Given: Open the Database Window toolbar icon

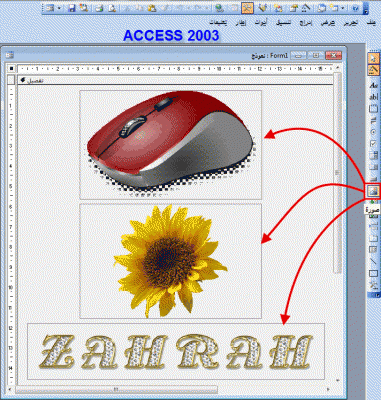Looking at the screenshot, I should pyautogui.click(x=321, y=8).
